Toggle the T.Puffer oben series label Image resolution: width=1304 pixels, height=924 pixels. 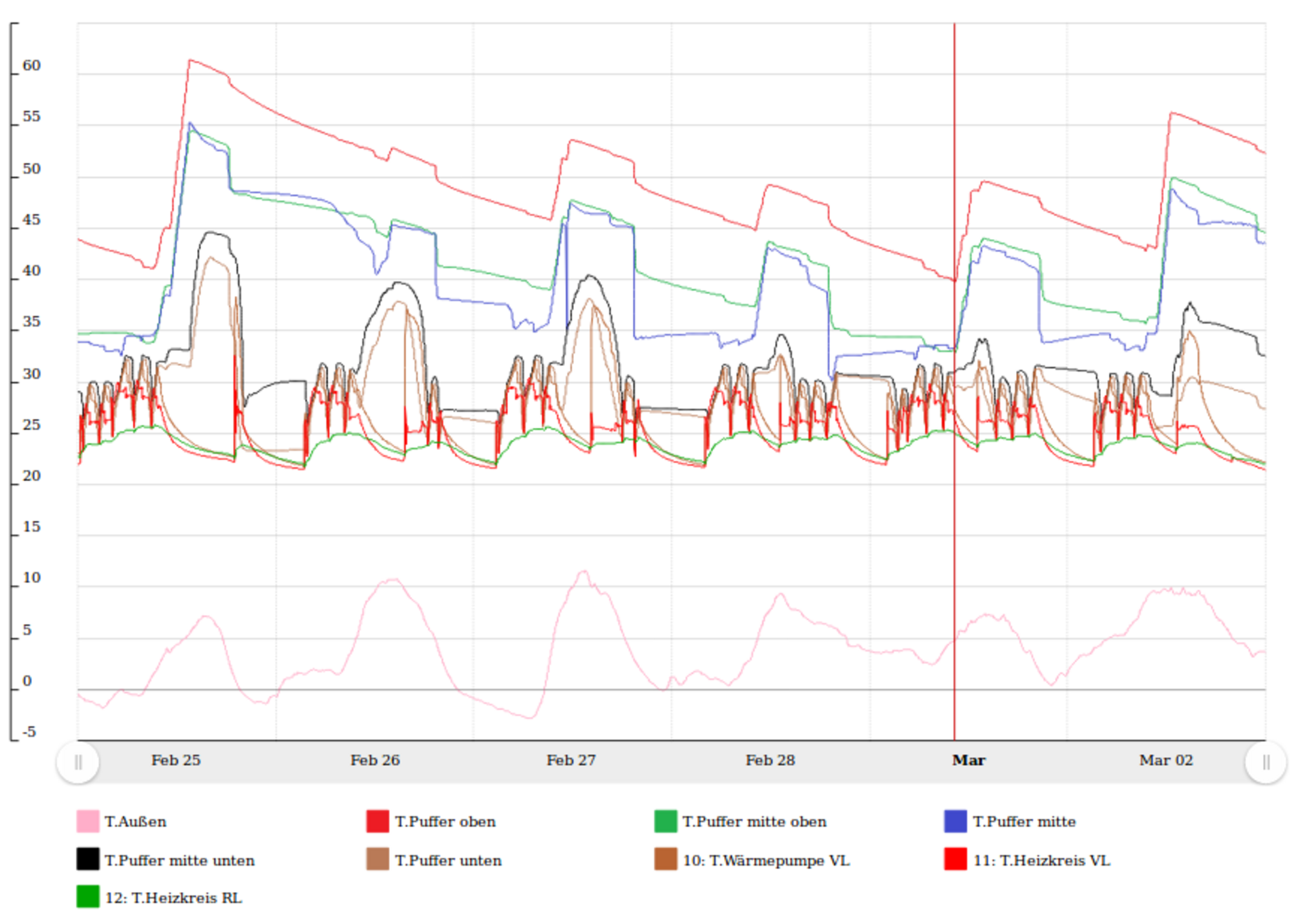[x=445, y=821]
